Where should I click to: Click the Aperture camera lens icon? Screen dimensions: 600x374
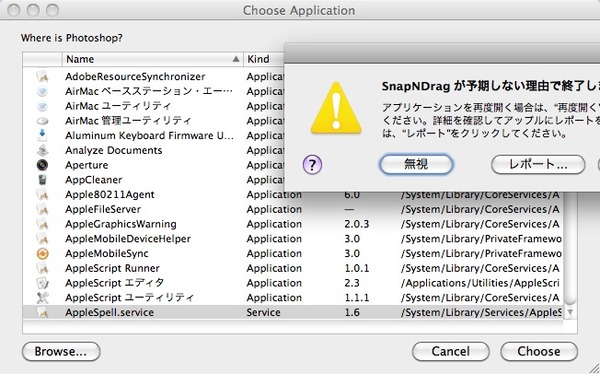pyautogui.click(x=42, y=165)
